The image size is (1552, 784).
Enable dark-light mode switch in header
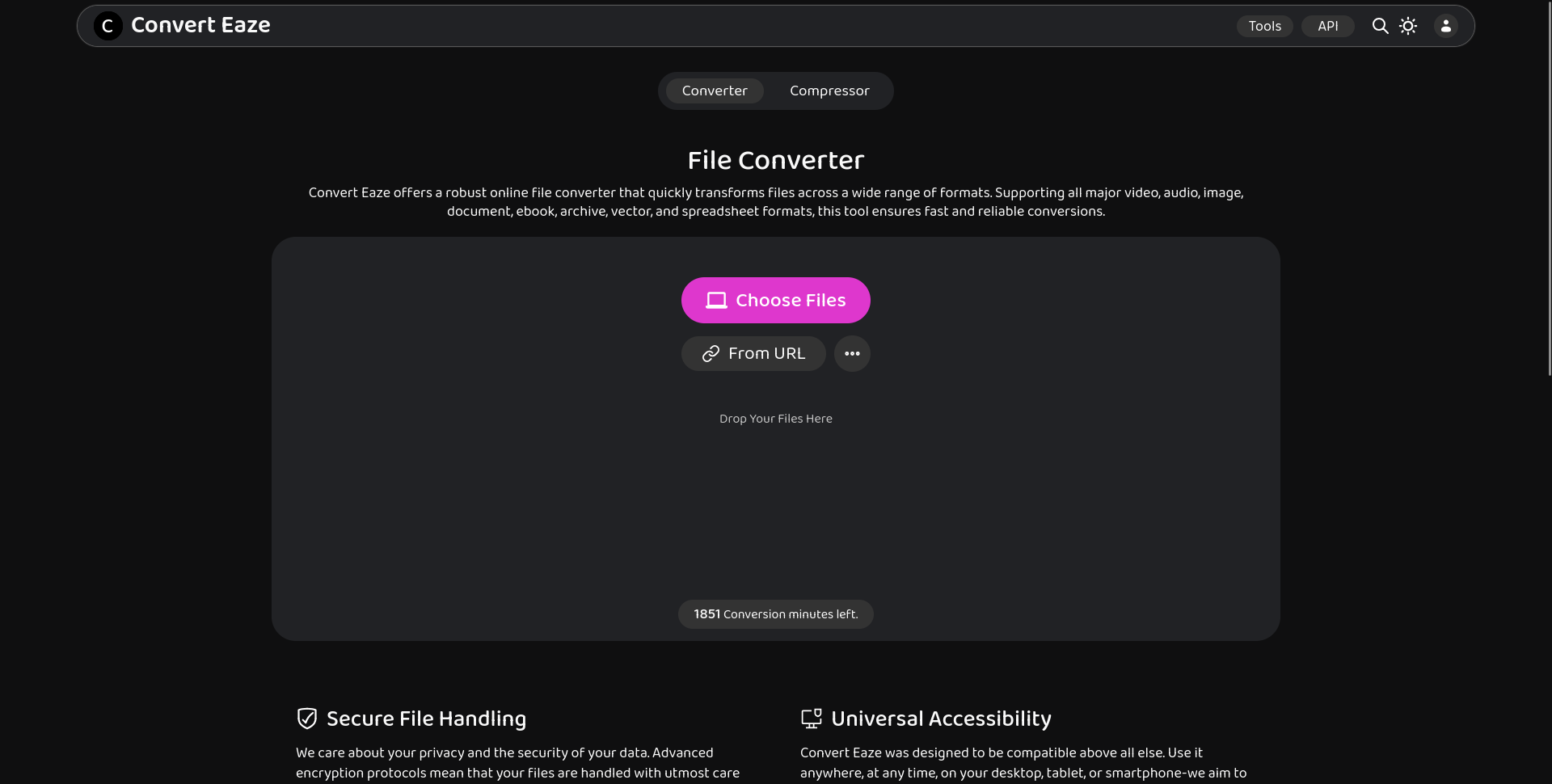point(1409,26)
